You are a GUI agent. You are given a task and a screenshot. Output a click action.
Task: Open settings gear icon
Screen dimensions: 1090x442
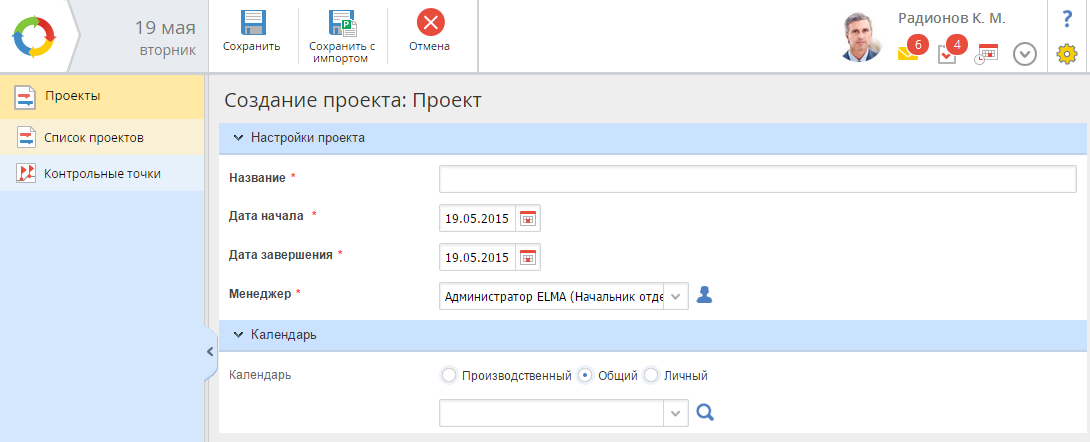[1066, 54]
